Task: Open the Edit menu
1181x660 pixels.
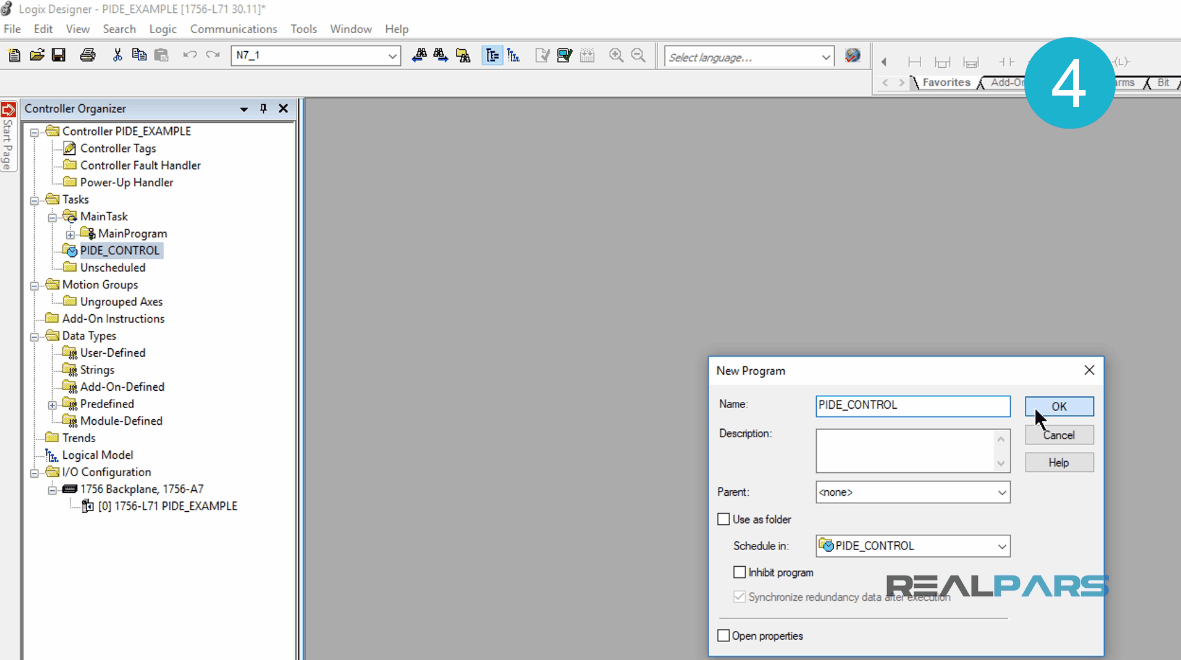Action: point(43,29)
